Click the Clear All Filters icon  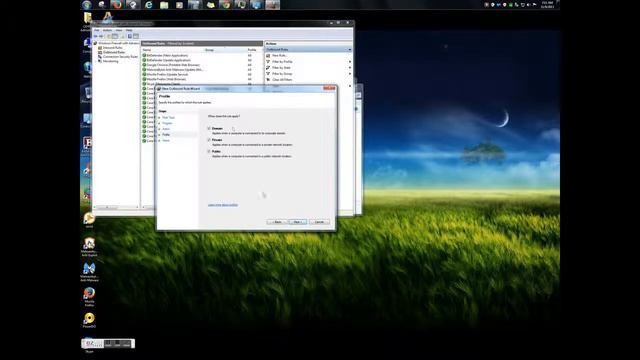(x=268, y=80)
